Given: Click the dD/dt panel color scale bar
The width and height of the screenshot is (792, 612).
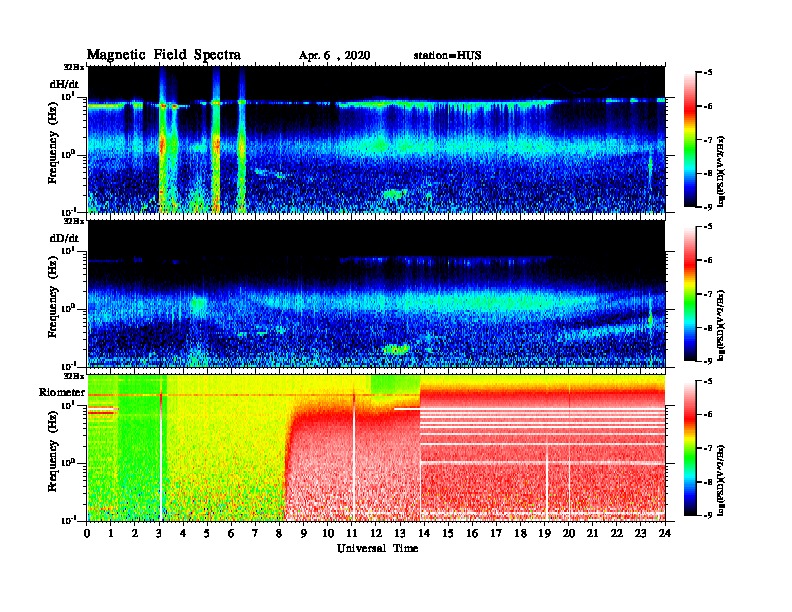Looking at the screenshot, I should 689,293.
